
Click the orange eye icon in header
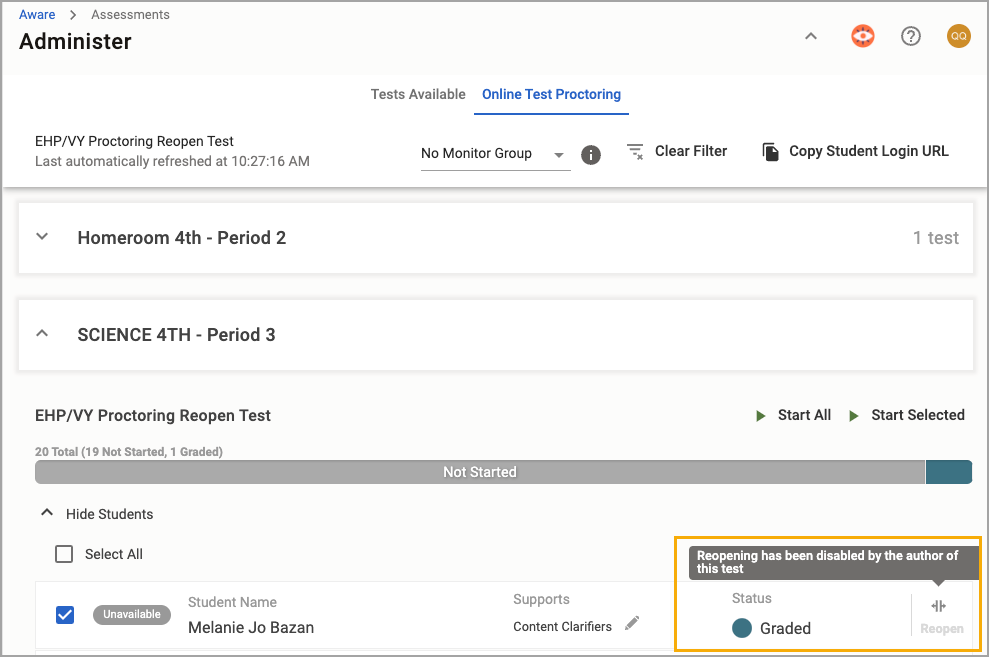click(x=862, y=37)
